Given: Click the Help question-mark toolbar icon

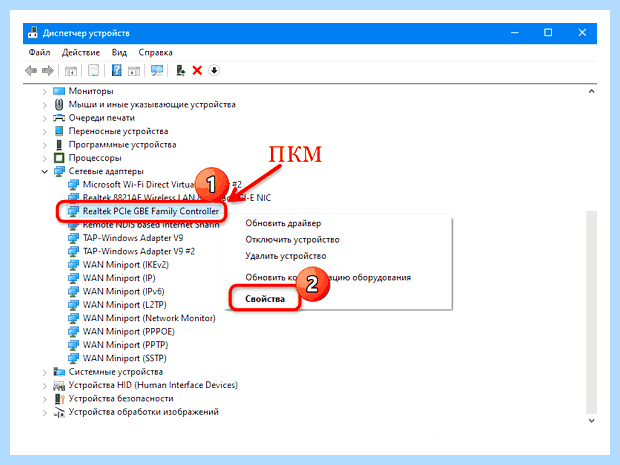Looking at the screenshot, I should [117, 70].
